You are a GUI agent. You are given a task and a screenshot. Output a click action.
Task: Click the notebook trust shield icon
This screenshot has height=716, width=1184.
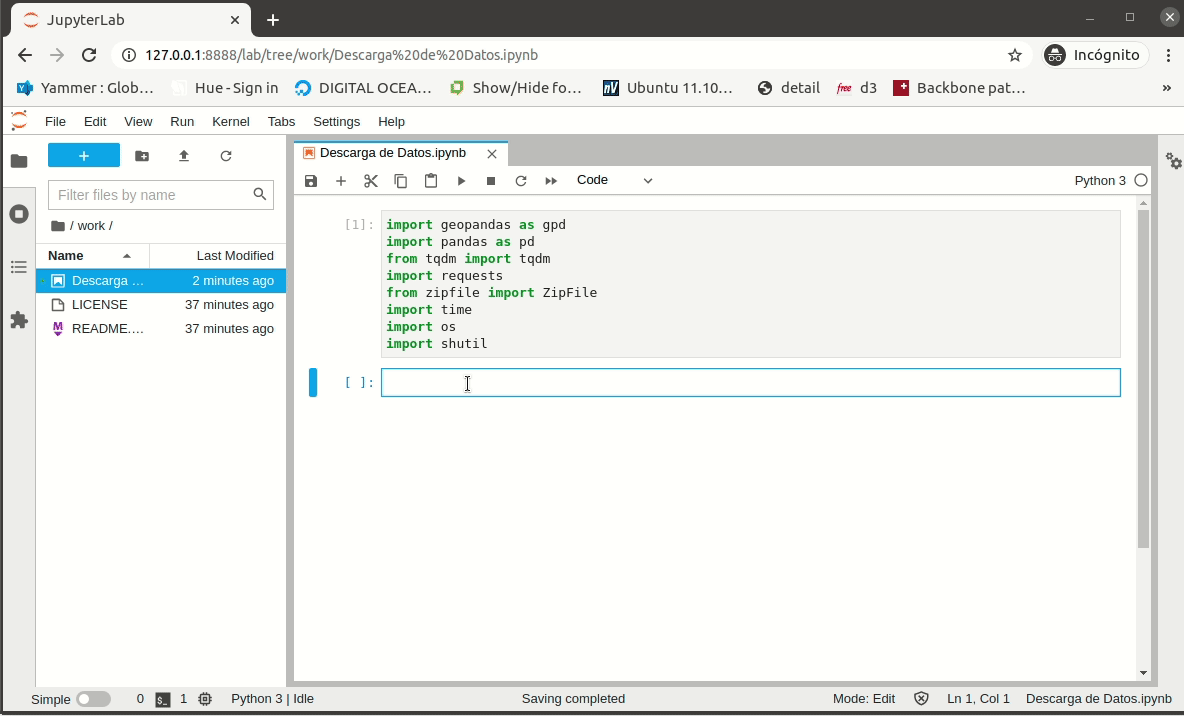point(921,699)
